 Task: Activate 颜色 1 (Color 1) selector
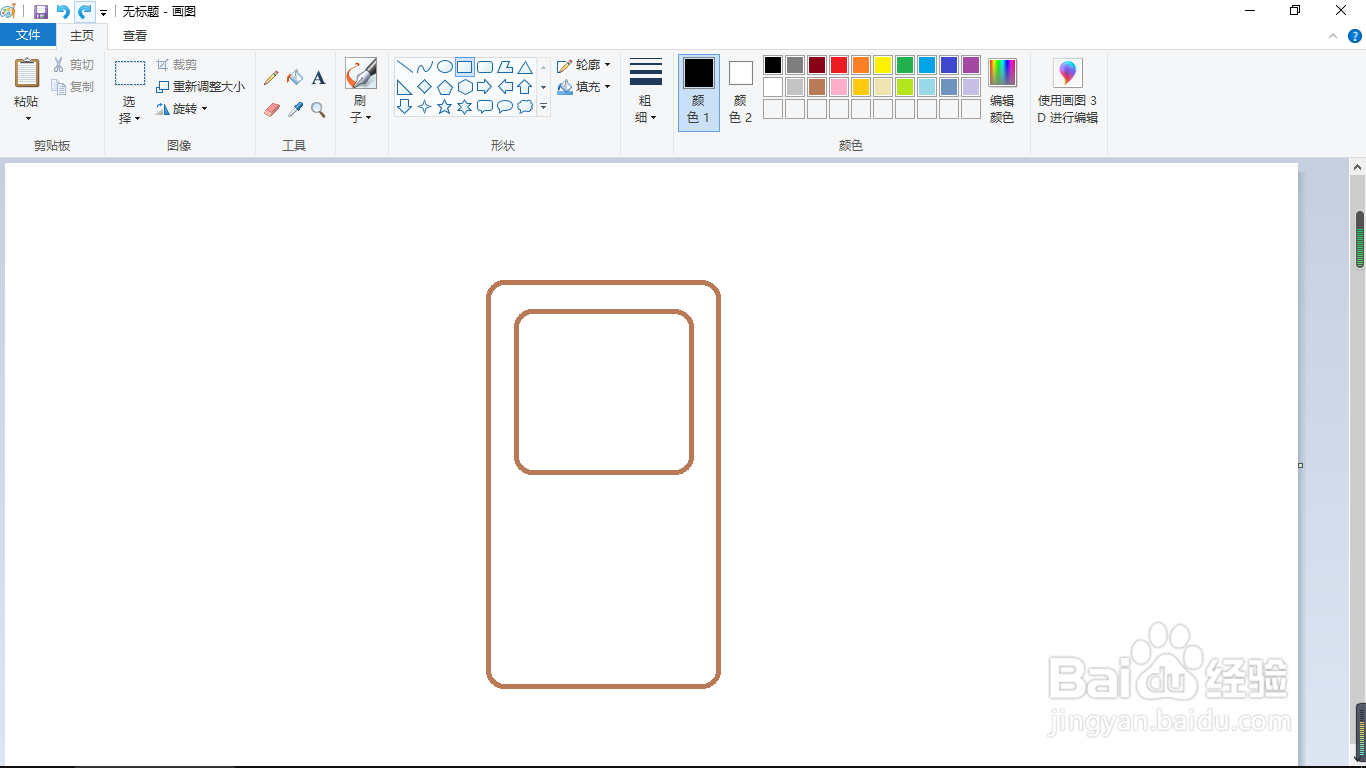(x=699, y=93)
